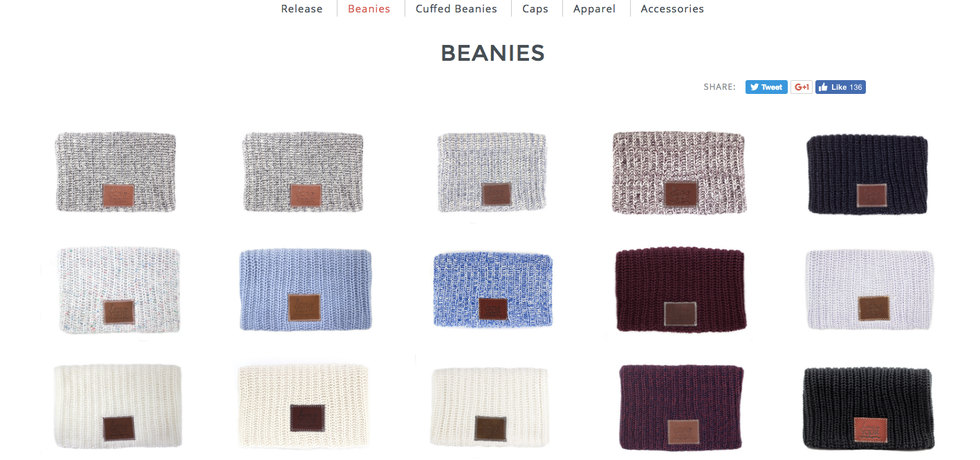Click the Facebook Like button
The image size is (980, 460).
(840, 88)
